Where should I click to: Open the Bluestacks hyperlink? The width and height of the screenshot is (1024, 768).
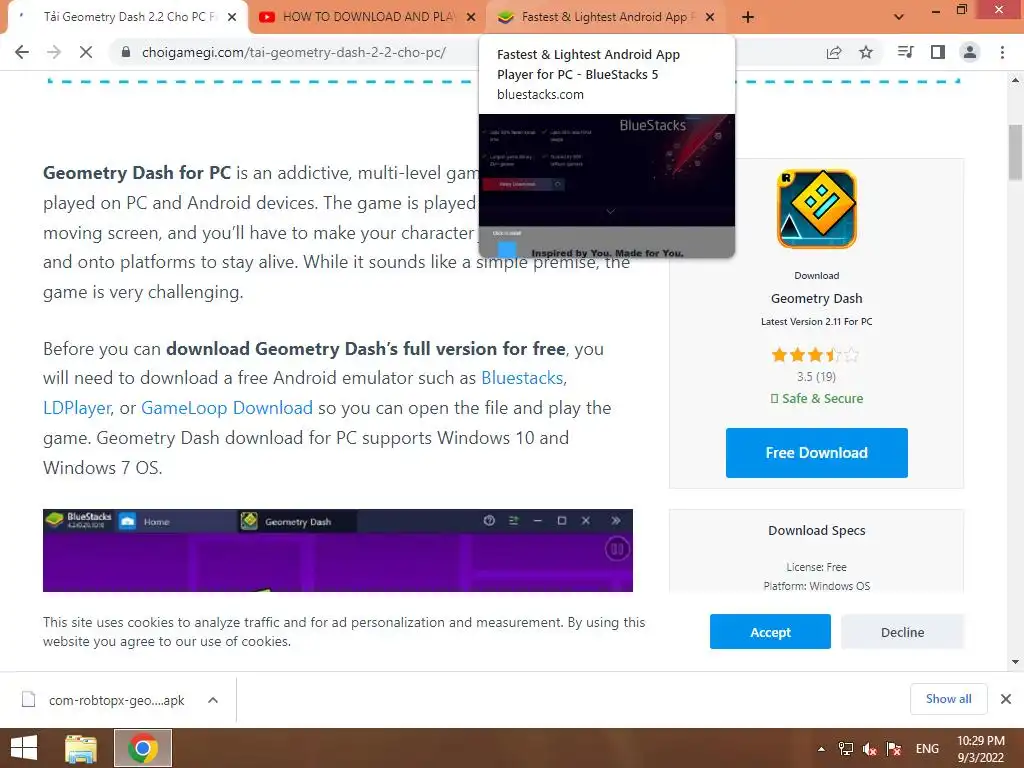[x=522, y=378]
